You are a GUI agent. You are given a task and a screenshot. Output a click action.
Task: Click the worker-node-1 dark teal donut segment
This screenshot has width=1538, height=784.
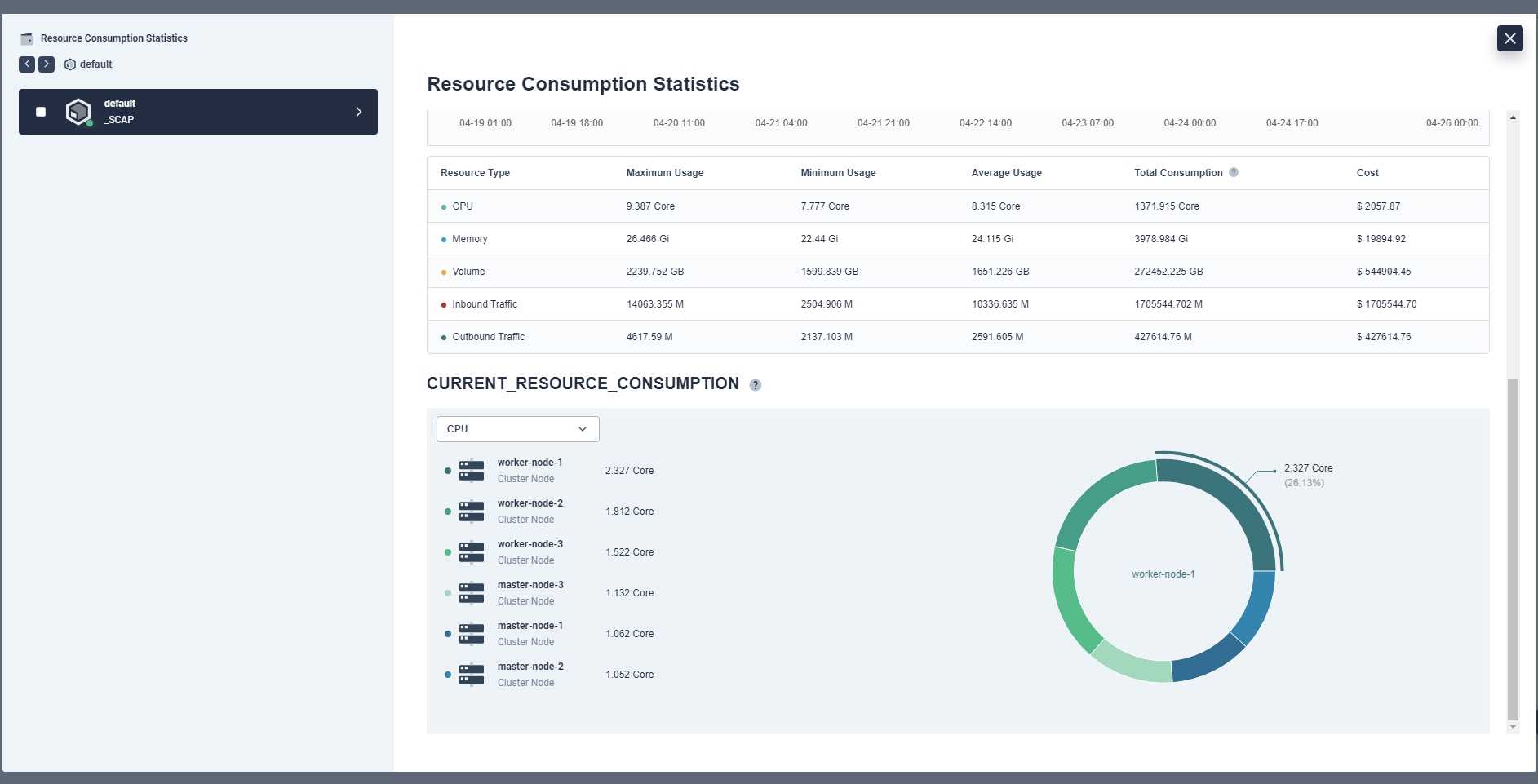[1234, 501]
